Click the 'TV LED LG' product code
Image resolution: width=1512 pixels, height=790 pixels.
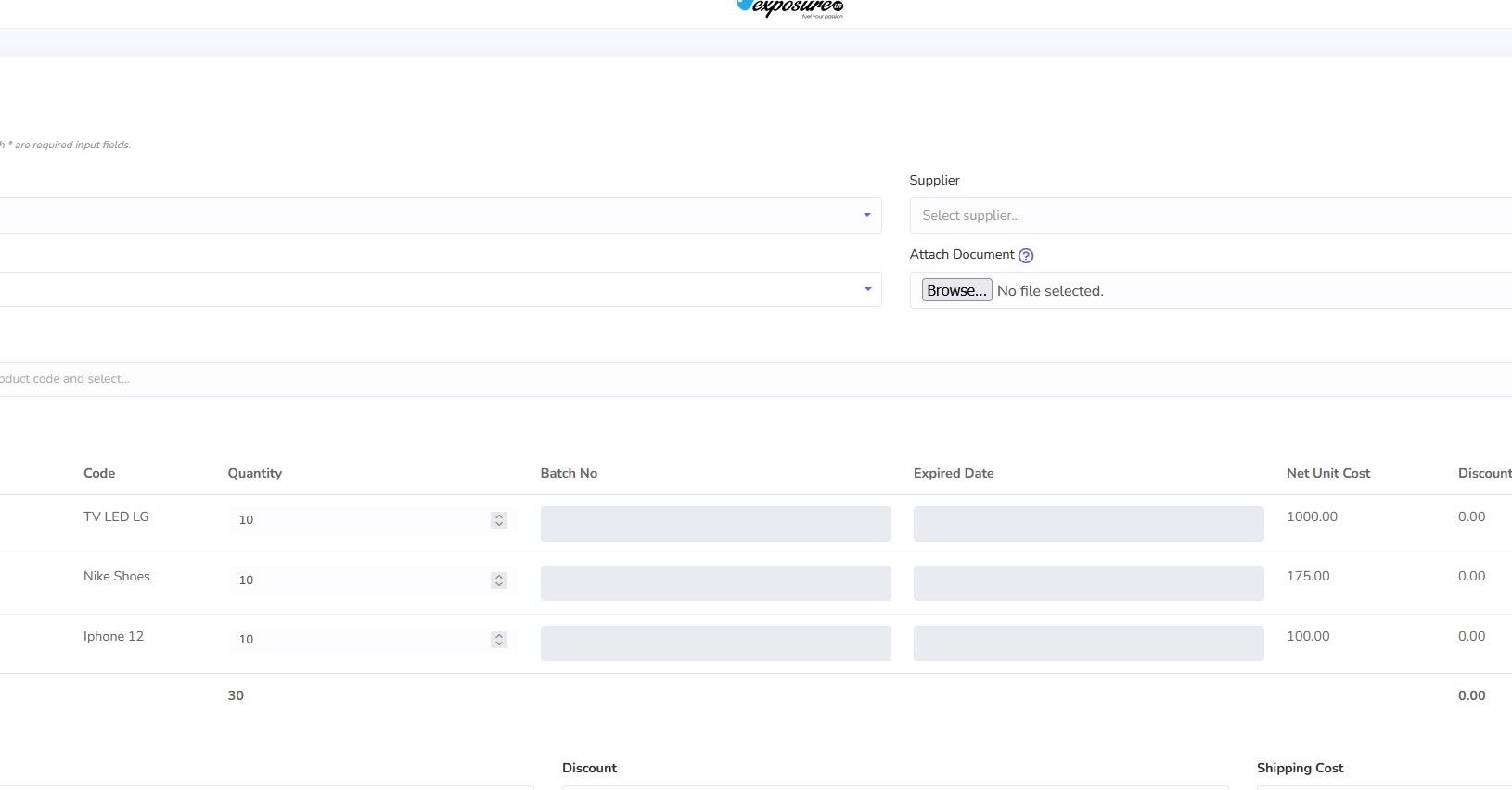(116, 516)
